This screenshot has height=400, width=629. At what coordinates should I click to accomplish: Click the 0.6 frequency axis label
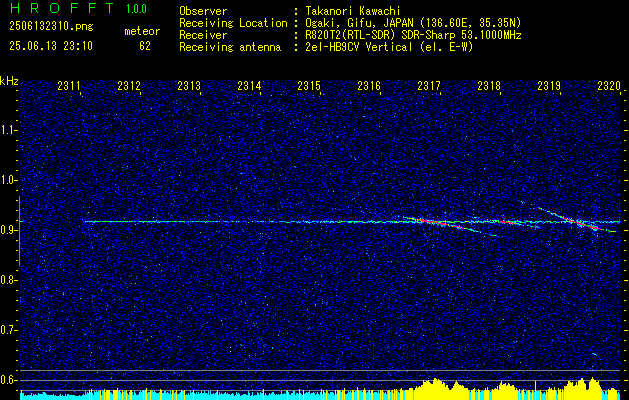point(8,380)
